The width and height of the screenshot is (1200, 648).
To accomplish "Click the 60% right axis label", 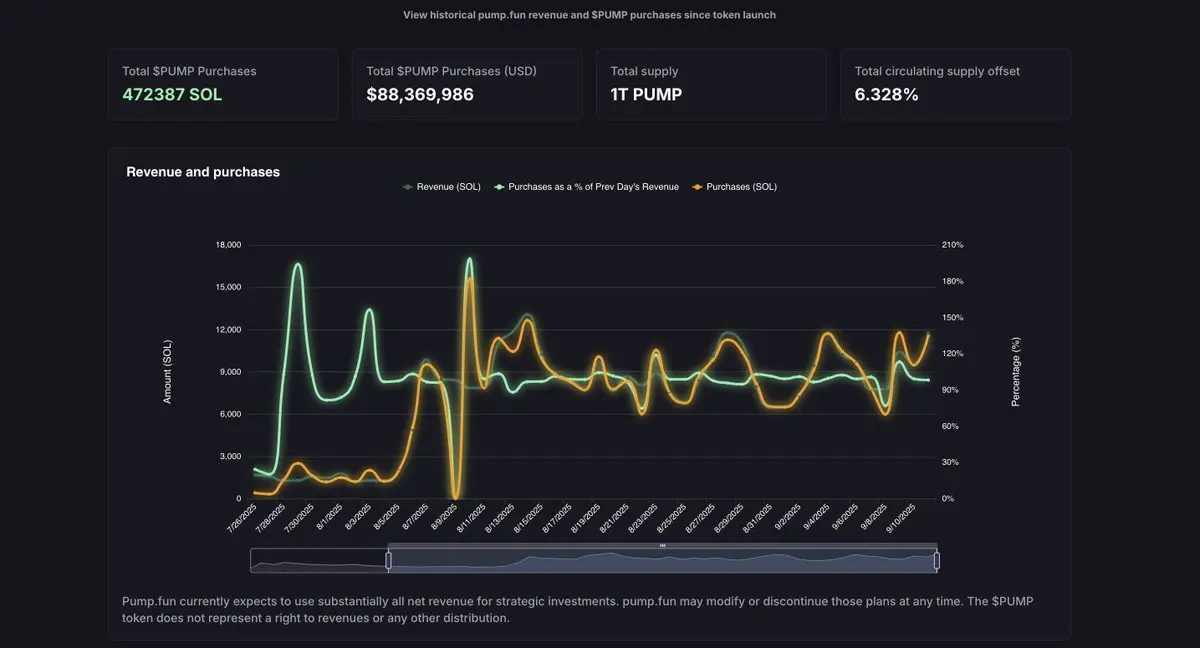I will (950, 426).
